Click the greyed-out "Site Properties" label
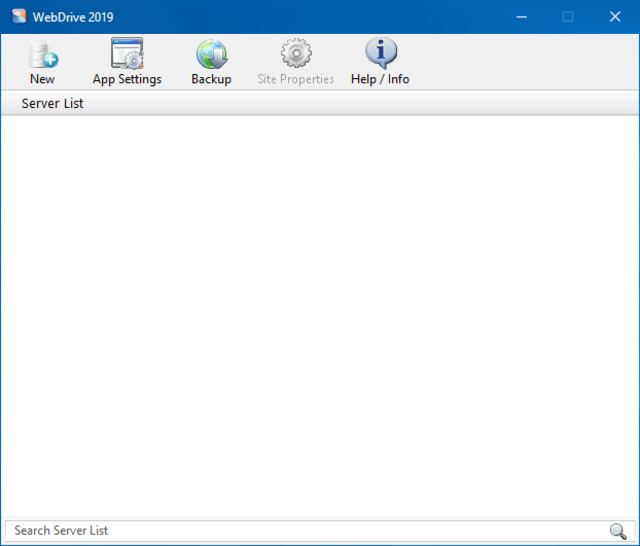640x546 pixels. pyautogui.click(x=295, y=79)
